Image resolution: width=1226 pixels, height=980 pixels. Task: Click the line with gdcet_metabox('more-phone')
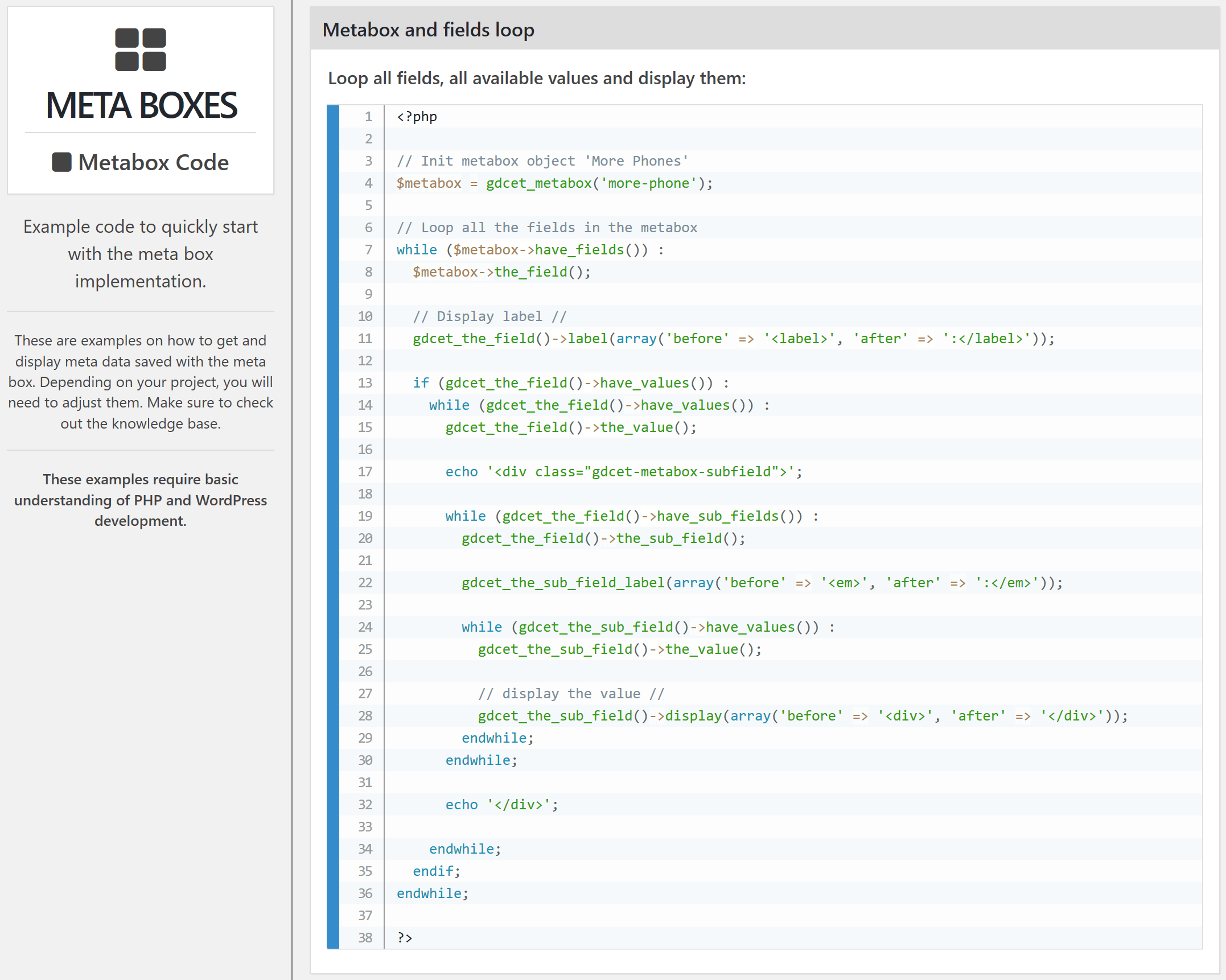[x=554, y=183]
